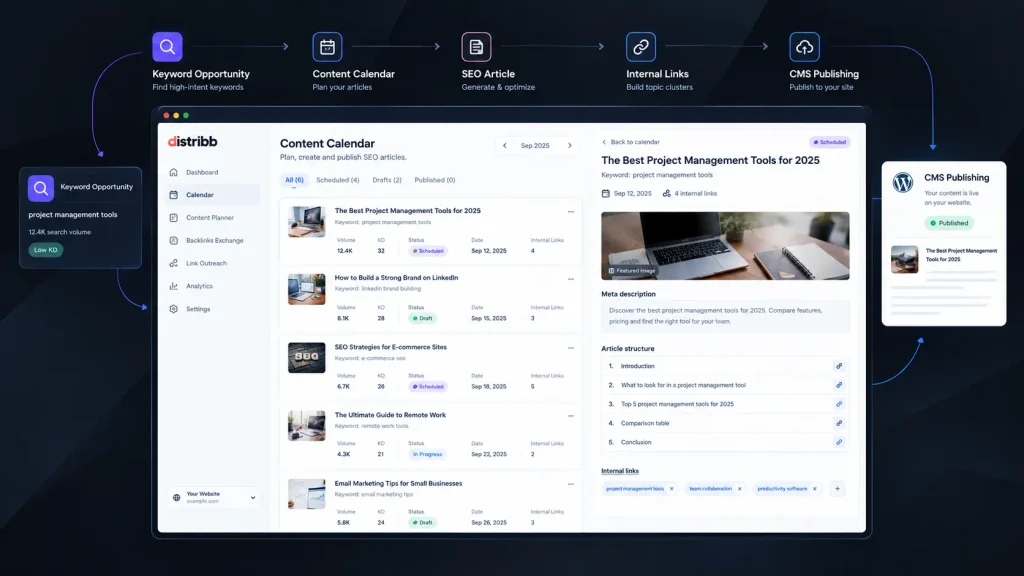Open options menu for SEO Strategies article
Image resolution: width=1024 pixels, height=576 pixels.
click(571, 348)
